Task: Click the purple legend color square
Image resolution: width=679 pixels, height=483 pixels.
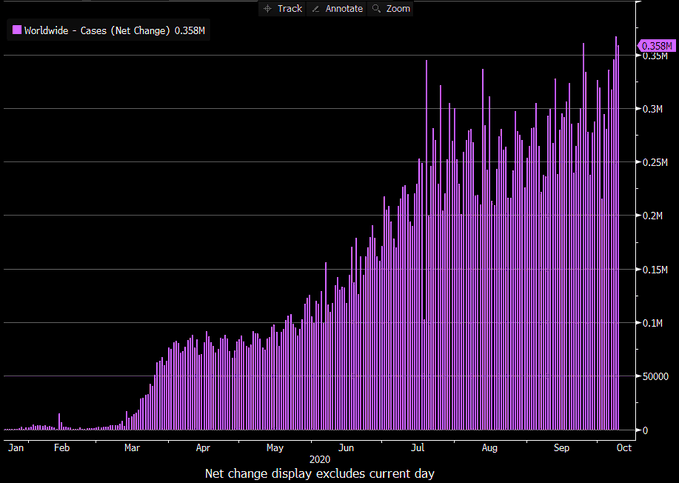Action: click(16, 31)
